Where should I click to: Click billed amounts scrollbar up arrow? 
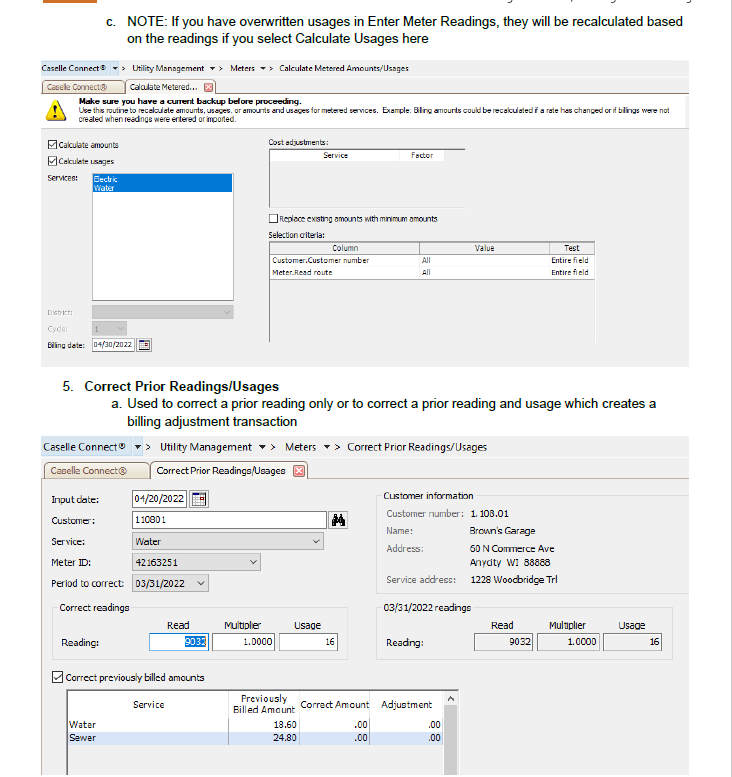[450, 698]
